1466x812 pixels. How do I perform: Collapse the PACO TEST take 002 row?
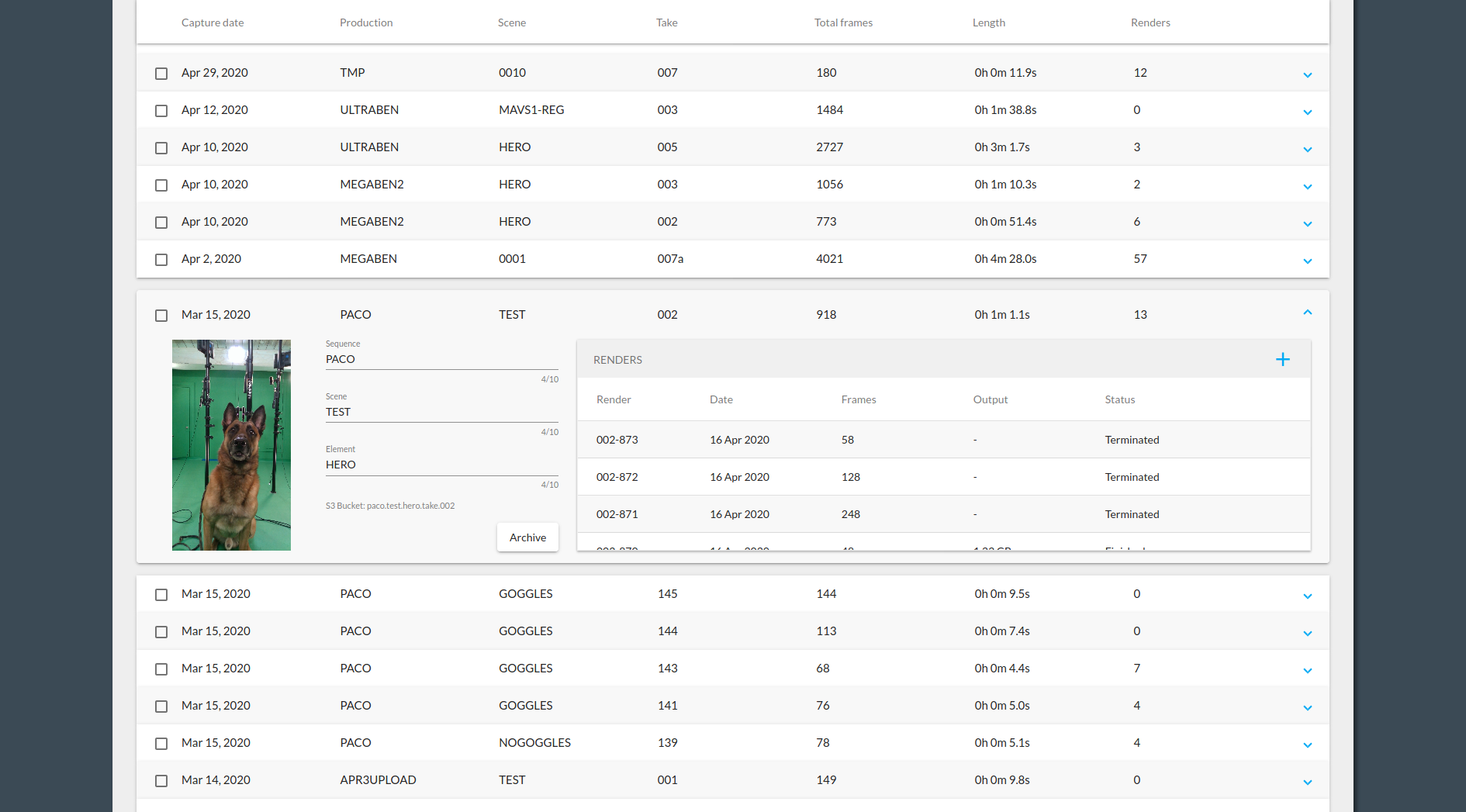(x=1307, y=313)
